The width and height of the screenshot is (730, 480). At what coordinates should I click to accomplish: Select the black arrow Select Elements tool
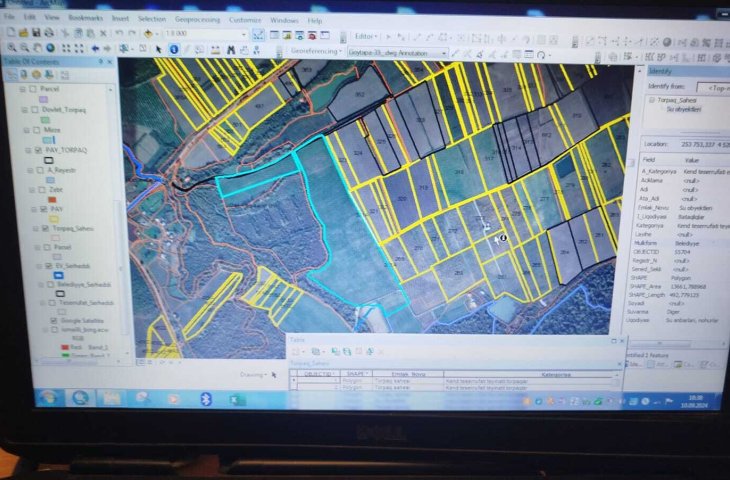[x=160, y=48]
